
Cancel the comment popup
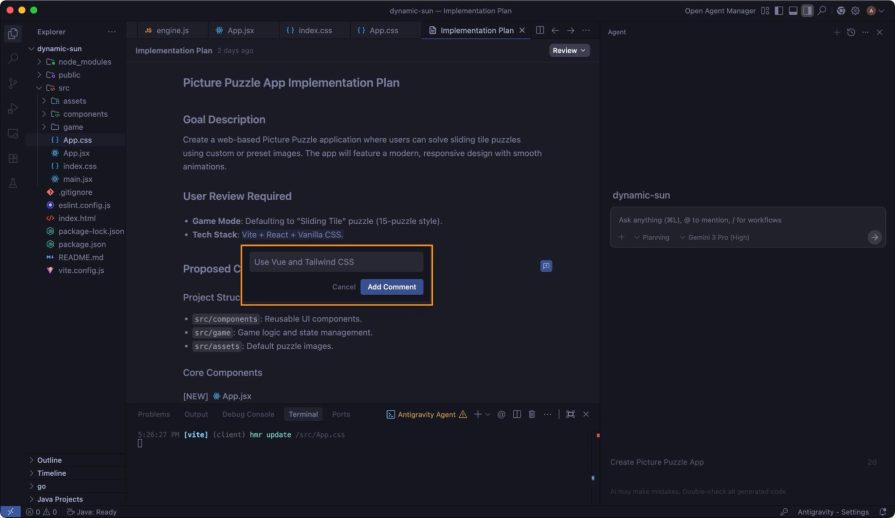coord(344,287)
